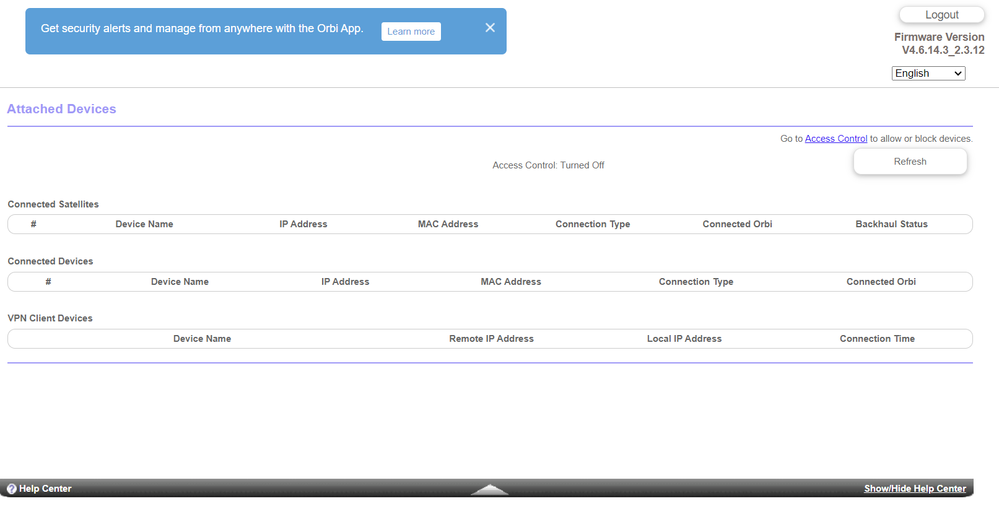Click the Help Center question mark icon
999x509 pixels.
[12, 489]
